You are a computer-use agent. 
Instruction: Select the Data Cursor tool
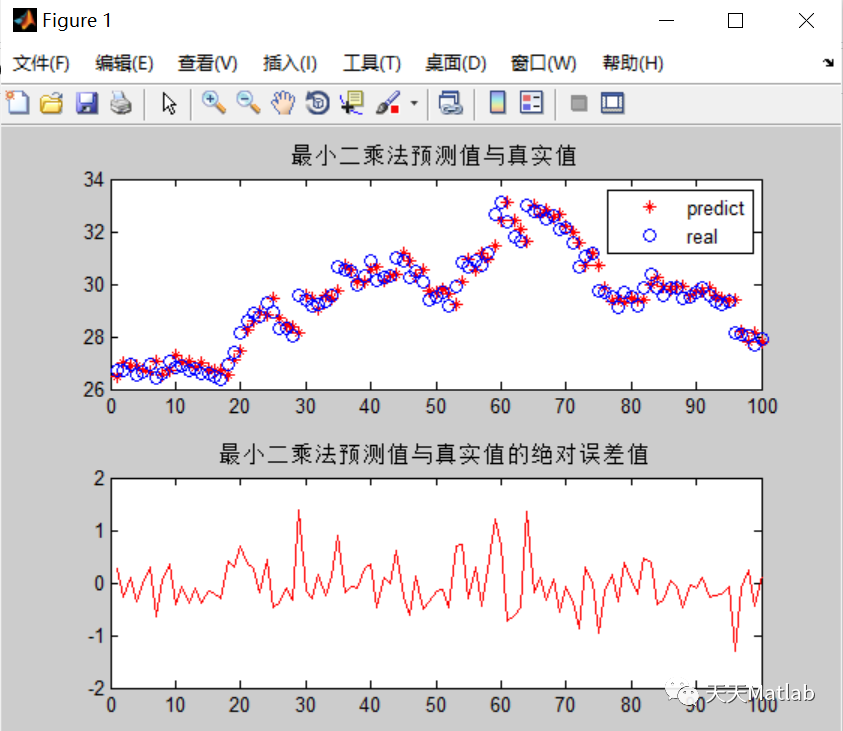pyautogui.click(x=352, y=103)
